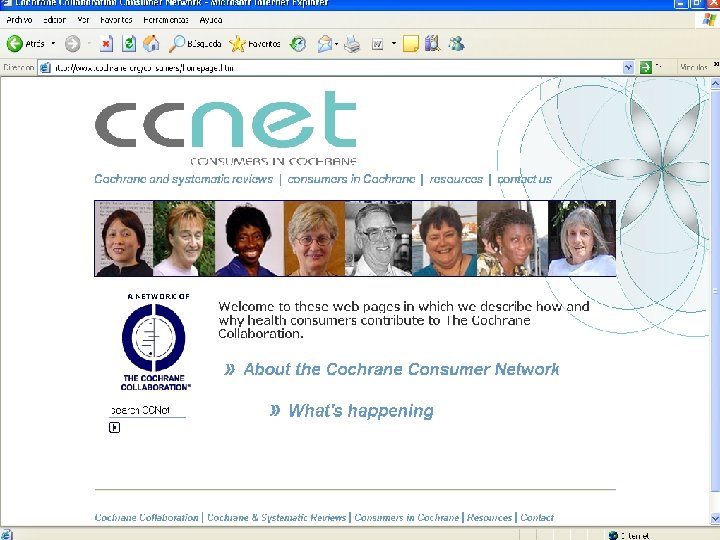Click the status bar page icon
720x540 pixels.
click(6, 535)
